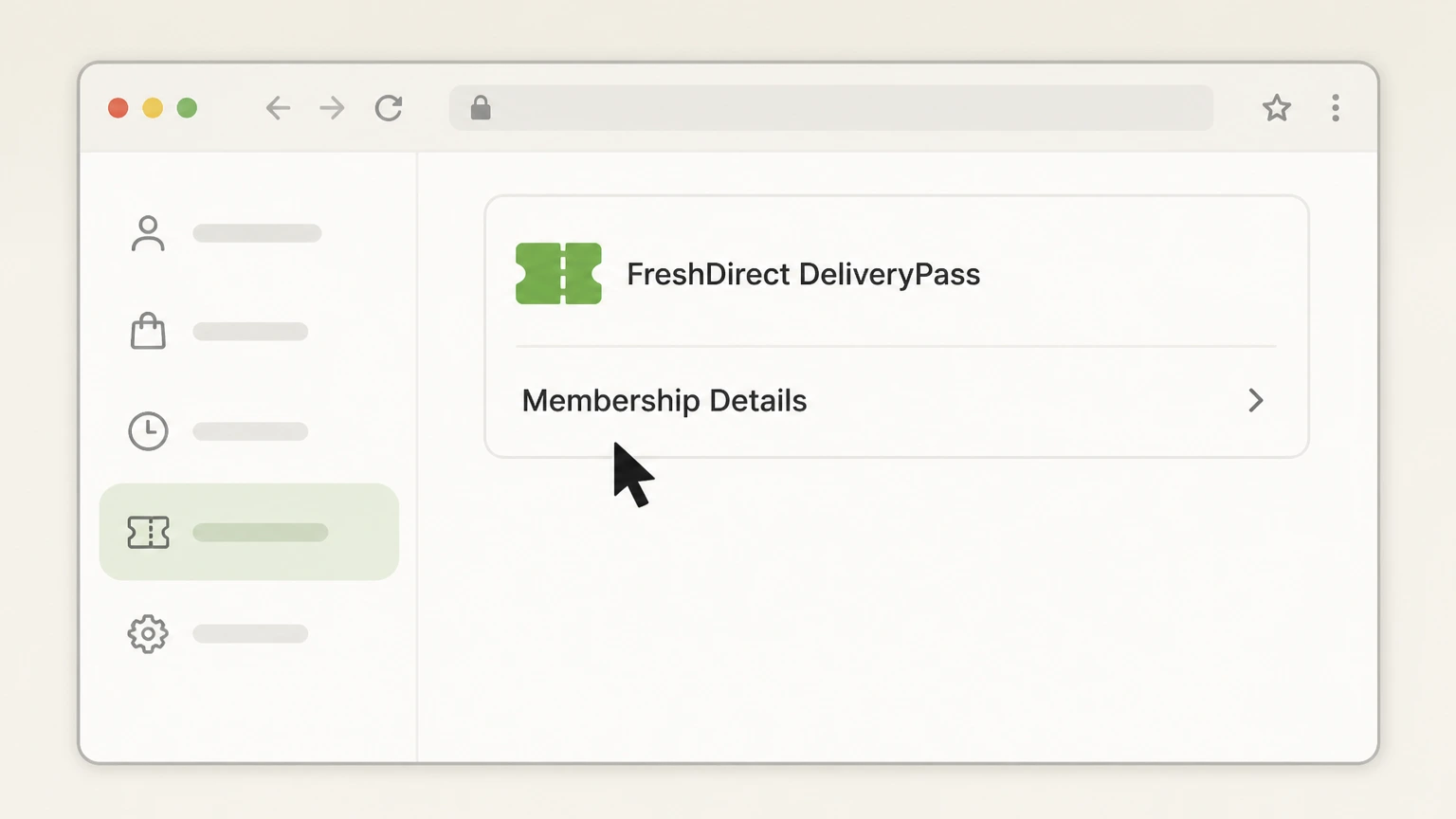Open the three-dot browser menu

pos(1336,108)
